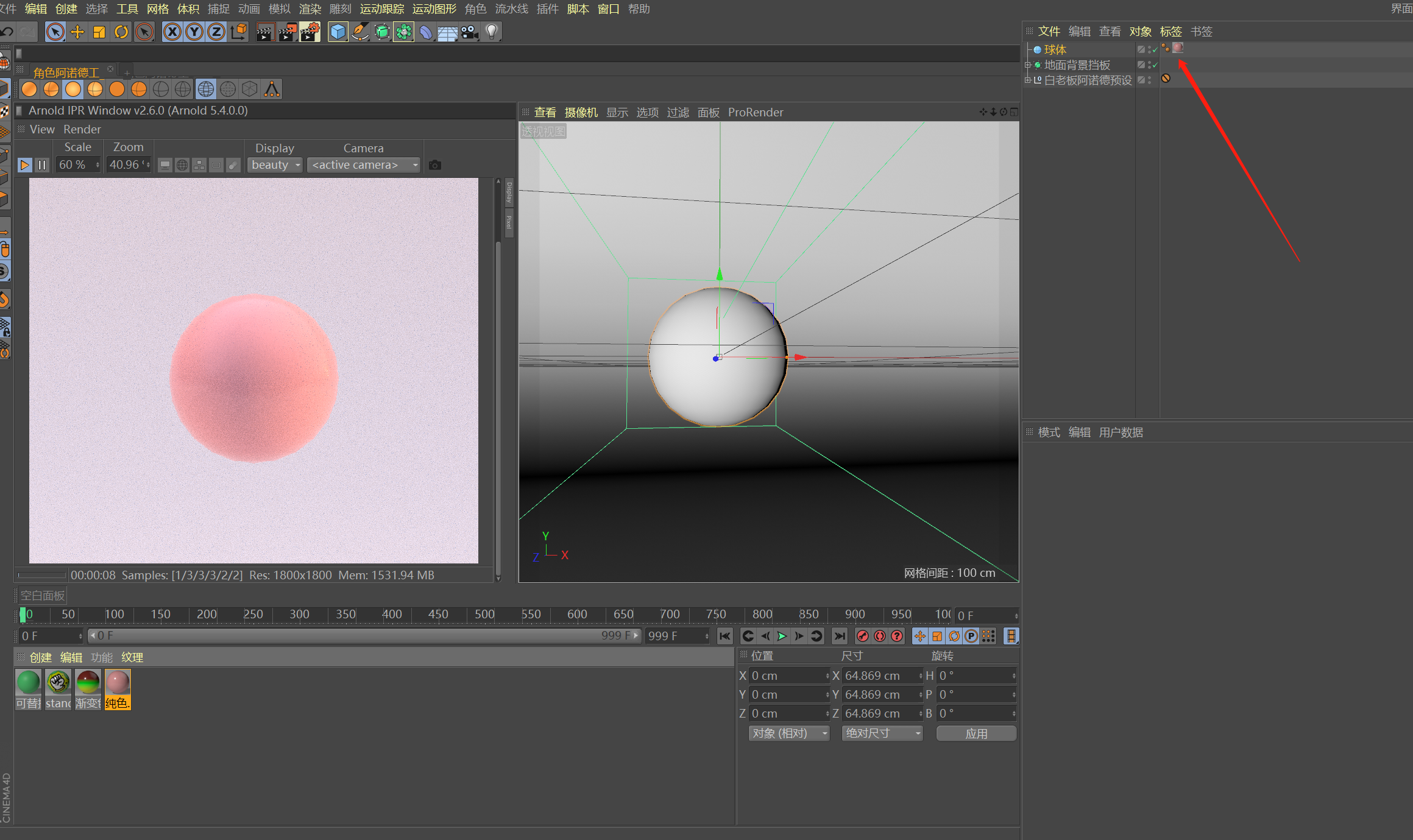Toggle autokeying red circle button
The image size is (1413, 840).
880,636
